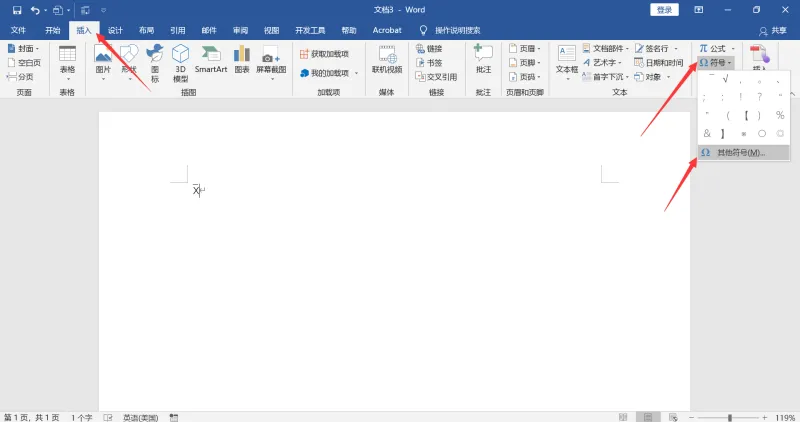Click the ribbon display options icon
The width and height of the screenshot is (800, 422).
point(698,10)
